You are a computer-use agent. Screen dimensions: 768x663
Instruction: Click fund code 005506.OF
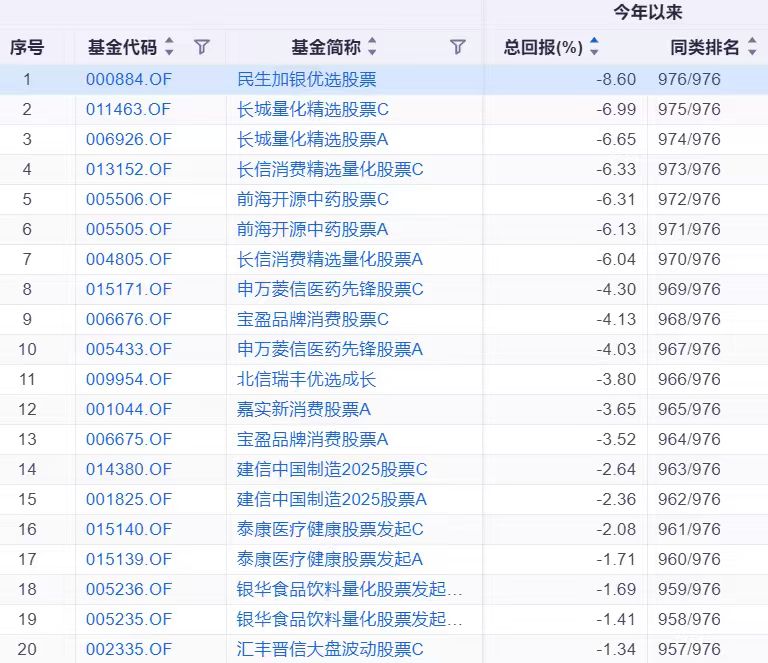click(x=128, y=199)
